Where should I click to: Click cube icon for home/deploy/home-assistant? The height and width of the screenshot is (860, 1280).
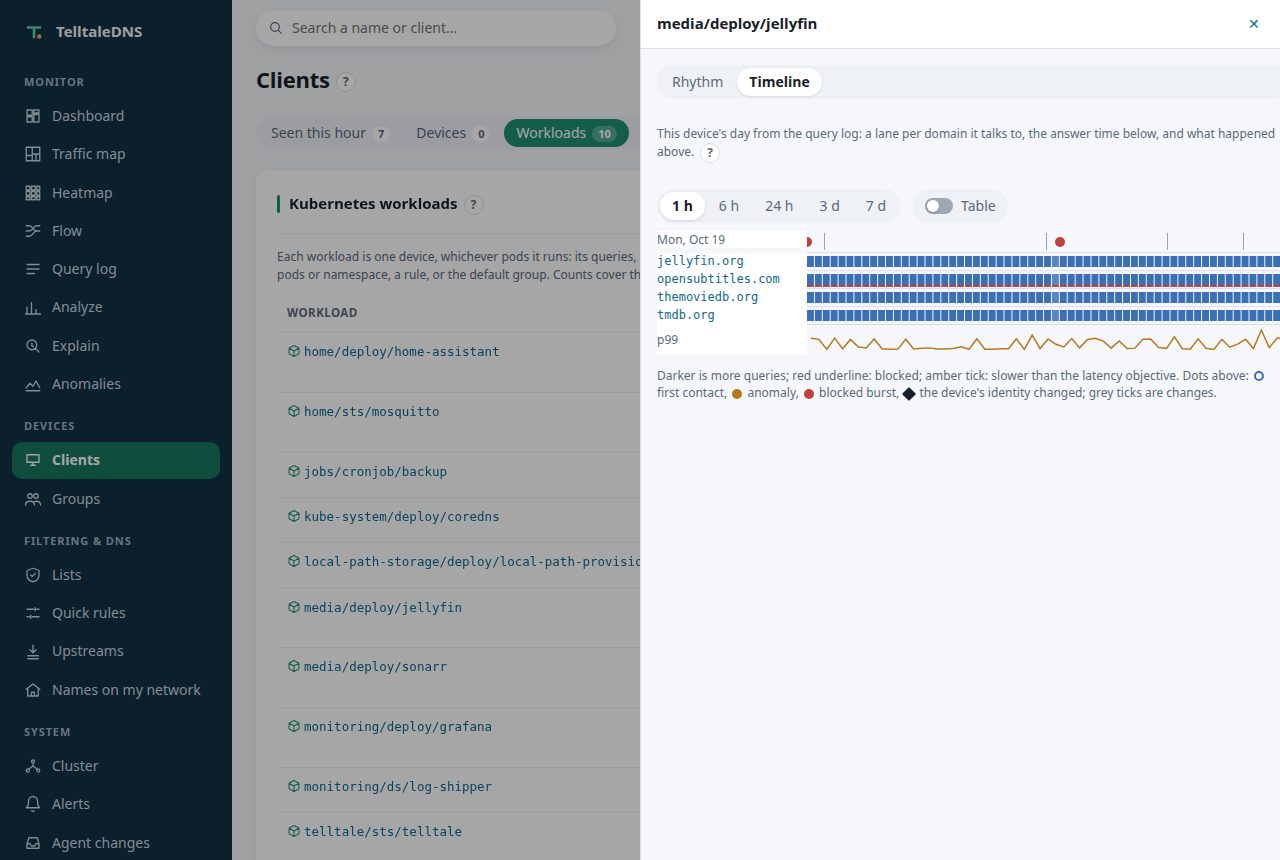pos(294,351)
